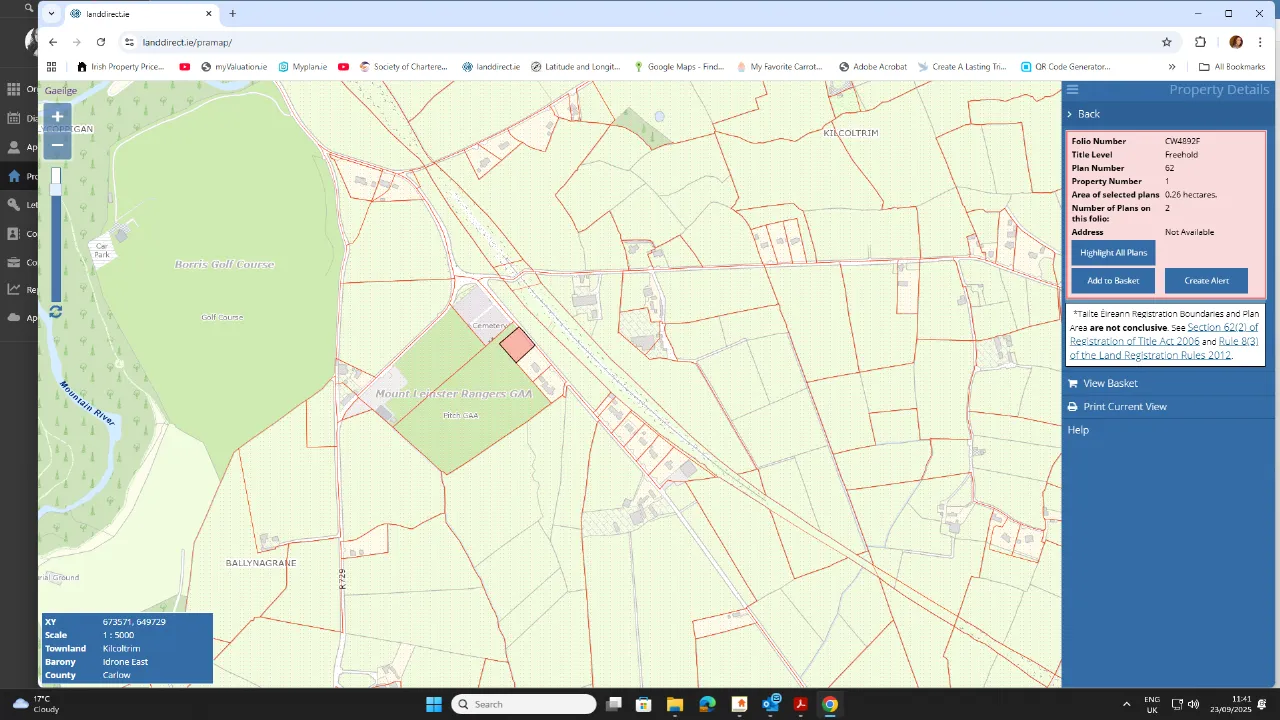
Task: Open the browser extensions puzzle icon
Action: (1200, 42)
